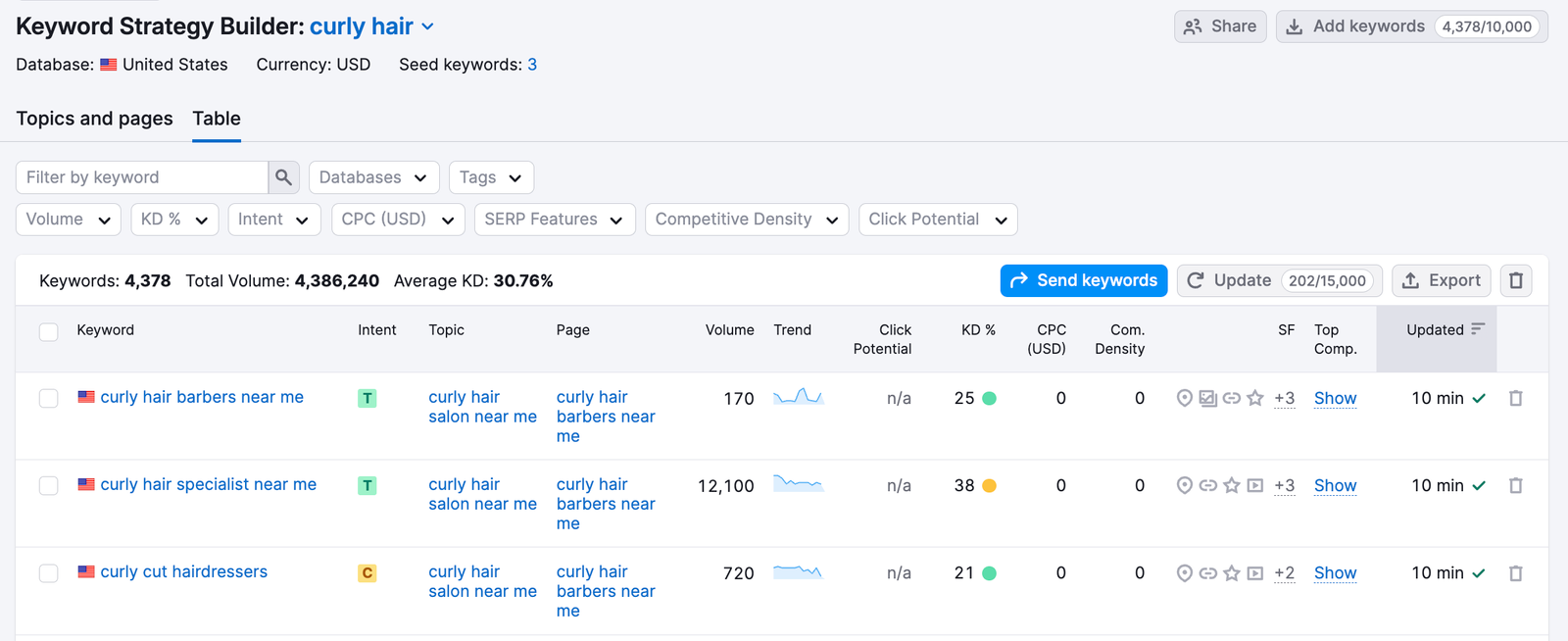Toggle the select-all keywords checkbox
The width and height of the screenshot is (1568, 641).
coord(49,332)
